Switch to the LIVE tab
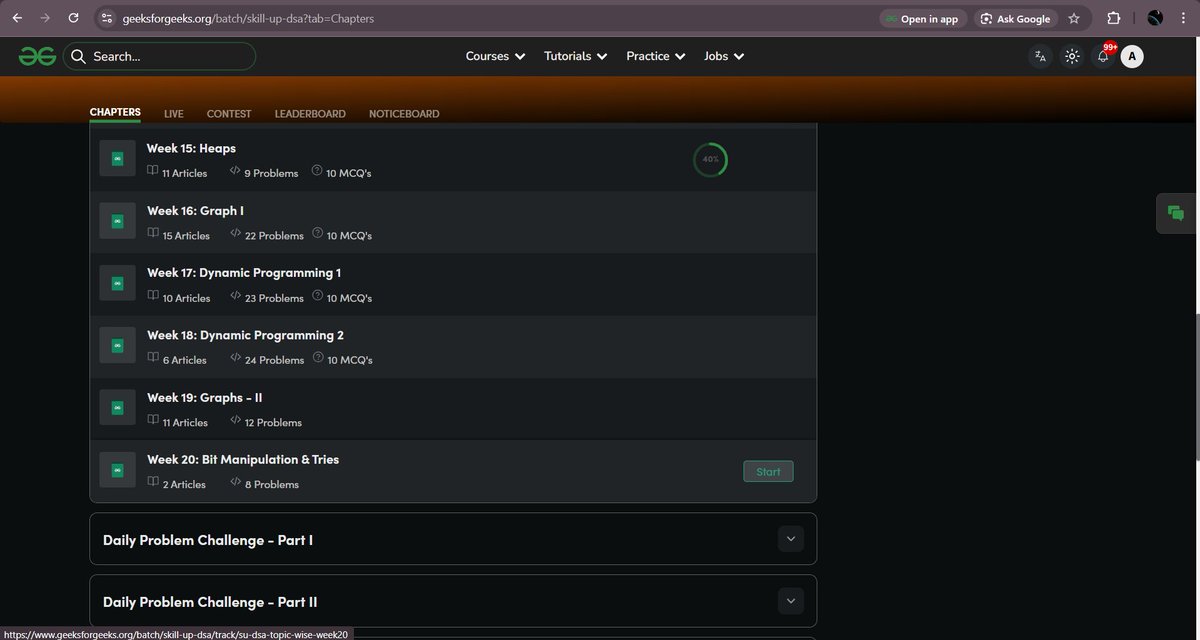 (x=174, y=114)
